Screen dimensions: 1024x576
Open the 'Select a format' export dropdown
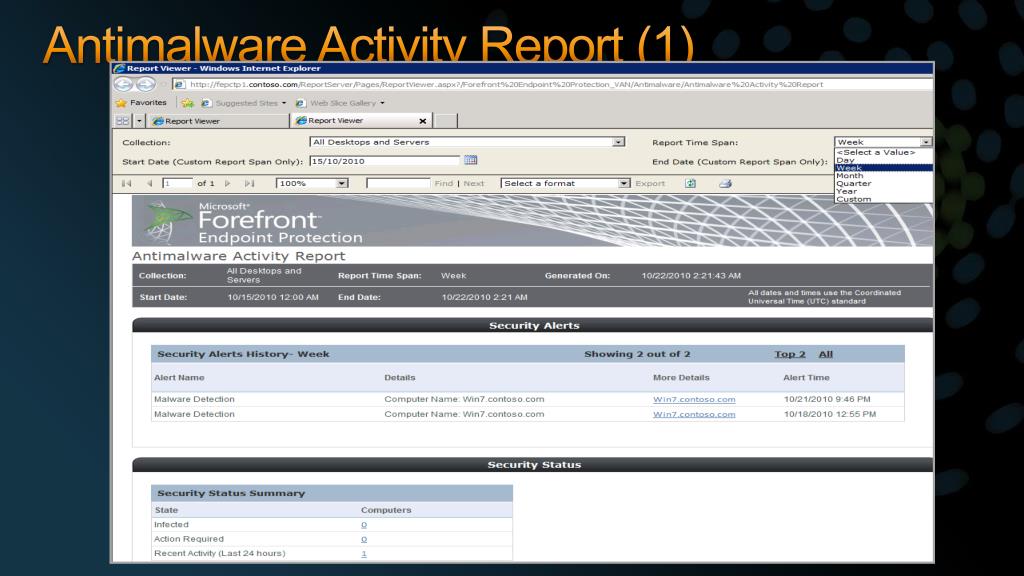pos(565,184)
